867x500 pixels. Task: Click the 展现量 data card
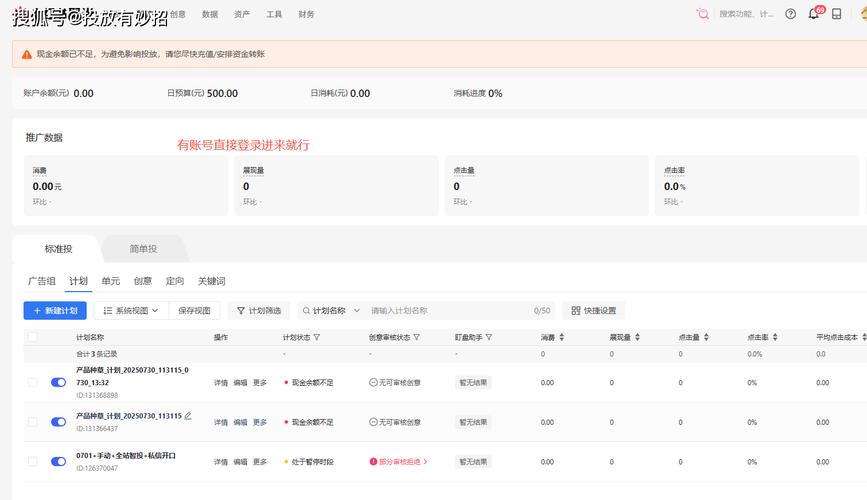tap(336, 185)
